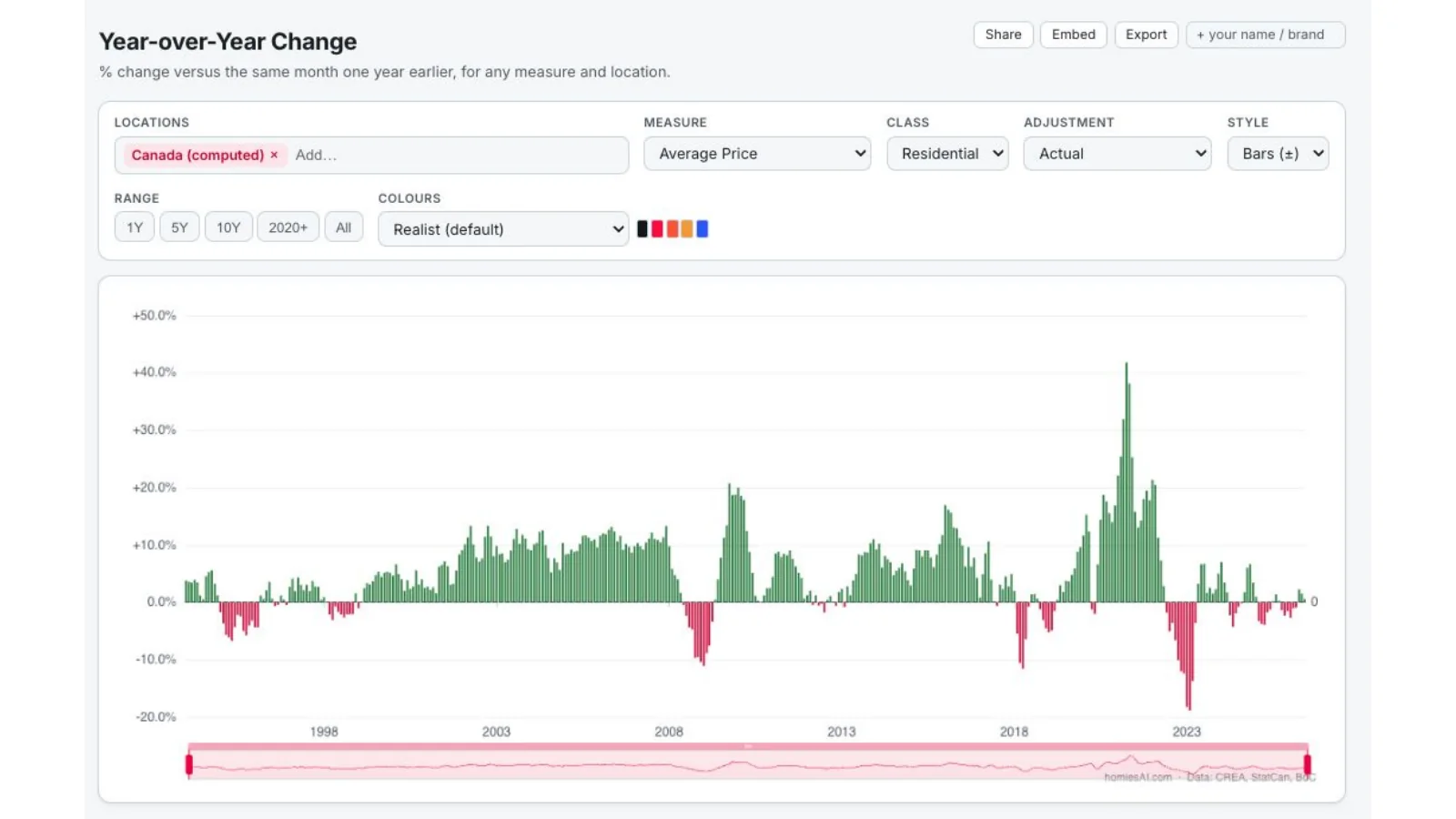Open the Adjustment dropdown showing Actual

click(x=1117, y=154)
